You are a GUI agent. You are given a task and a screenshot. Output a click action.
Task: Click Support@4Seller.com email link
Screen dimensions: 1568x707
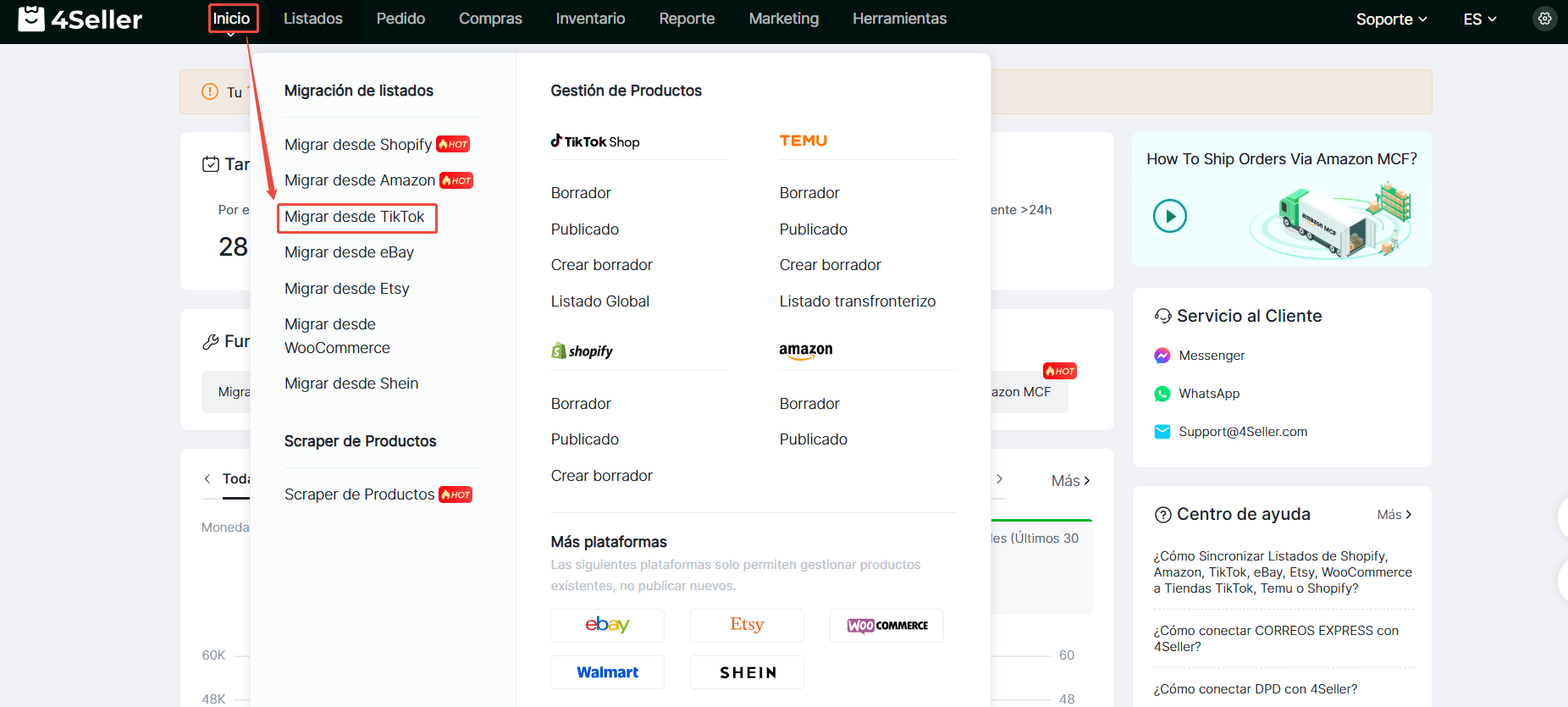tap(1243, 432)
